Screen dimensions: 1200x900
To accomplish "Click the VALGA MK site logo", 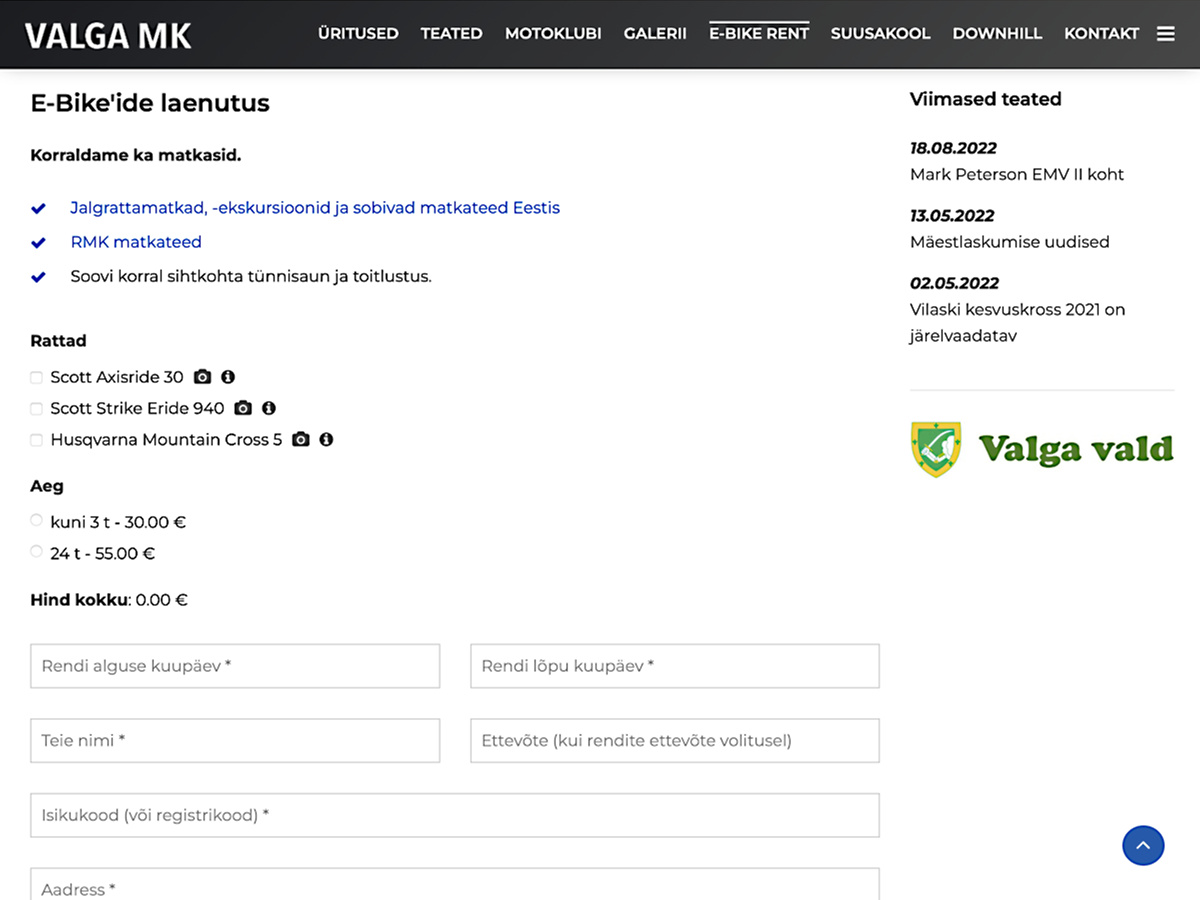I will (x=108, y=36).
